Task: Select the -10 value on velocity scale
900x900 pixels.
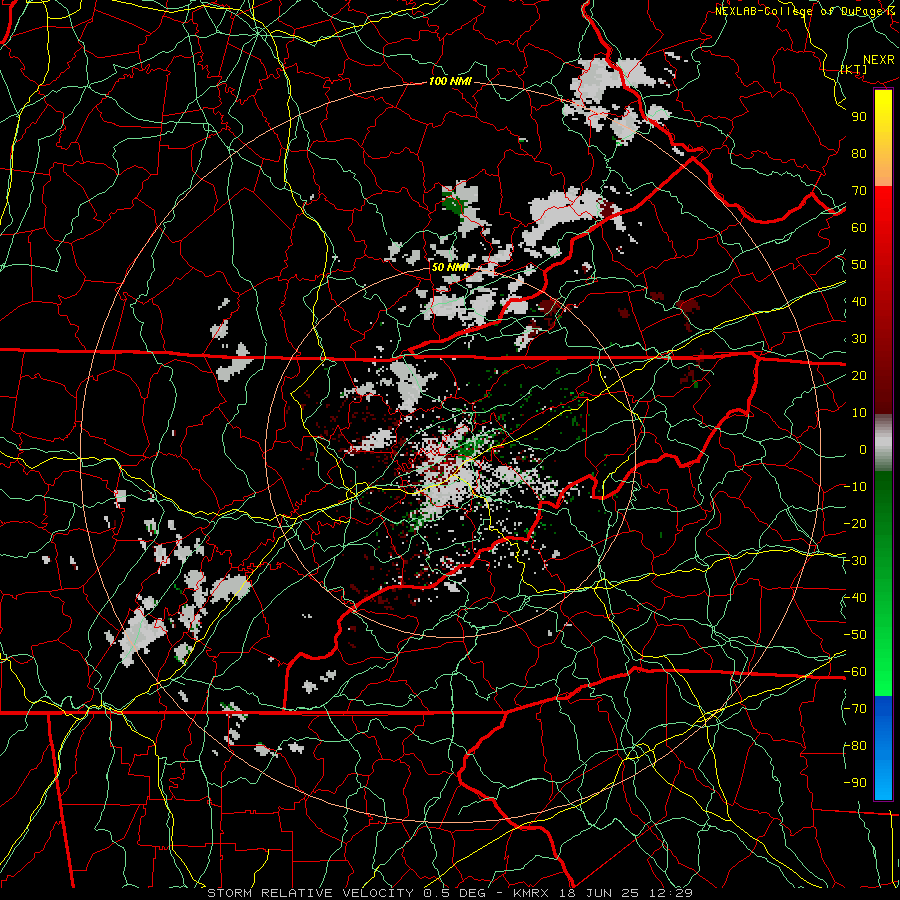Action: click(856, 487)
